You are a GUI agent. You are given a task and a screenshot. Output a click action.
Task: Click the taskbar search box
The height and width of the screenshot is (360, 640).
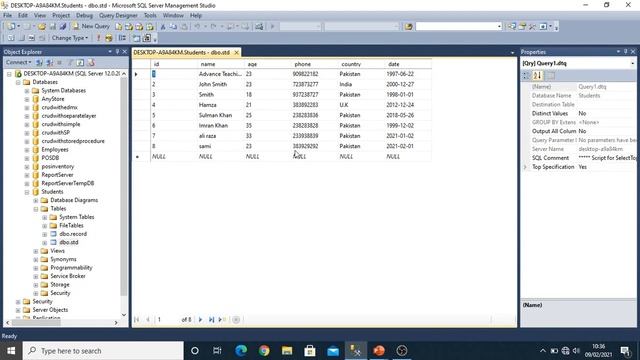(103, 351)
